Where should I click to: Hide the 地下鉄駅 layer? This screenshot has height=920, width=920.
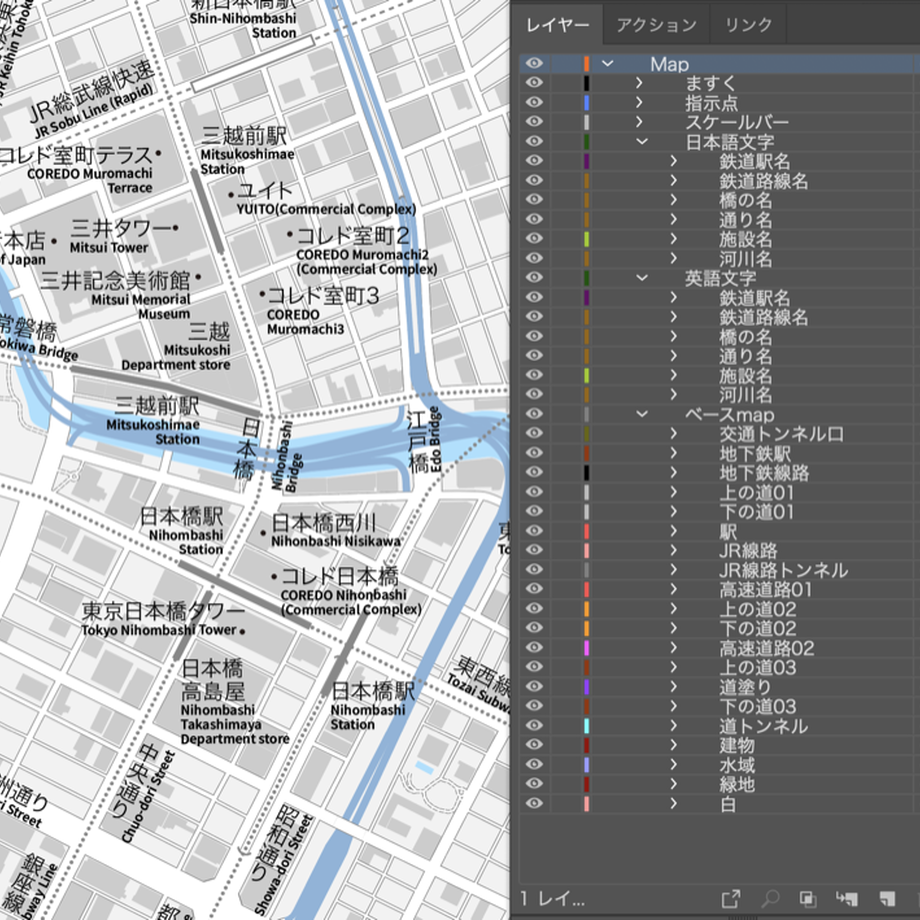tap(534, 453)
